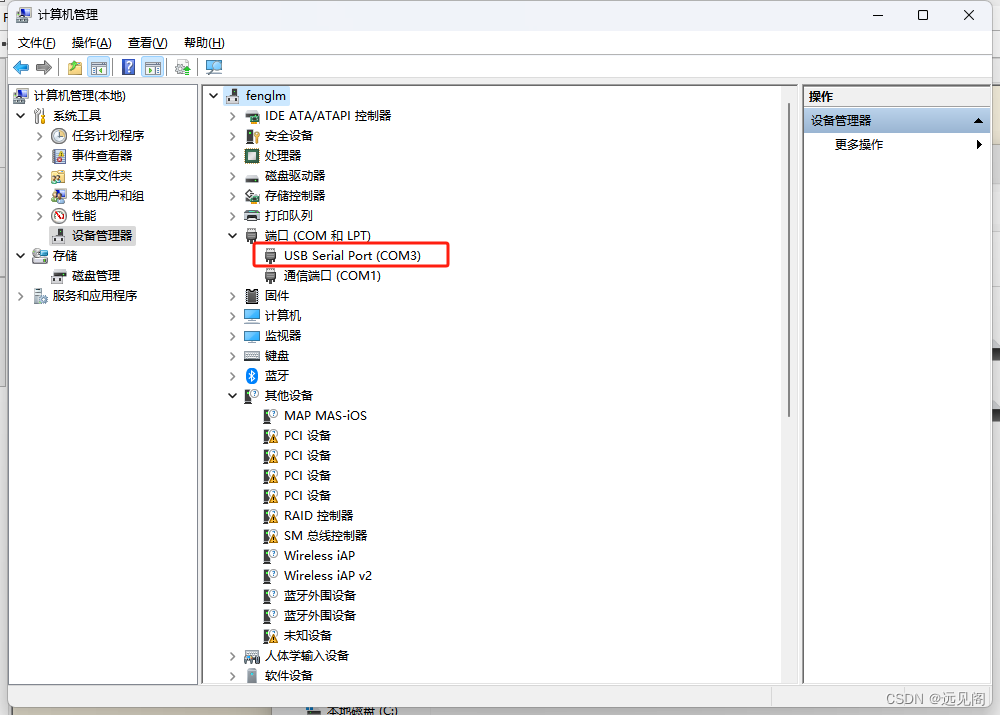Image resolution: width=1000 pixels, height=715 pixels.
Task: Click 任务计划程序 label
Action: click(x=108, y=136)
